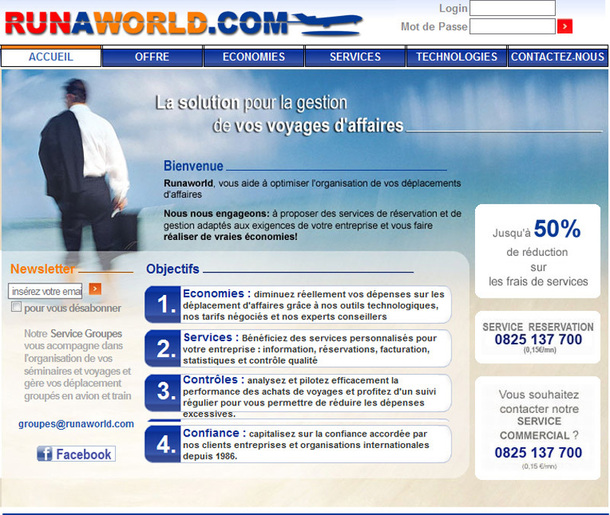Open the CONTACTEZ-NOUS tab
The width and height of the screenshot is (610, 515).
pyautogui.click(x=558, y=57)
